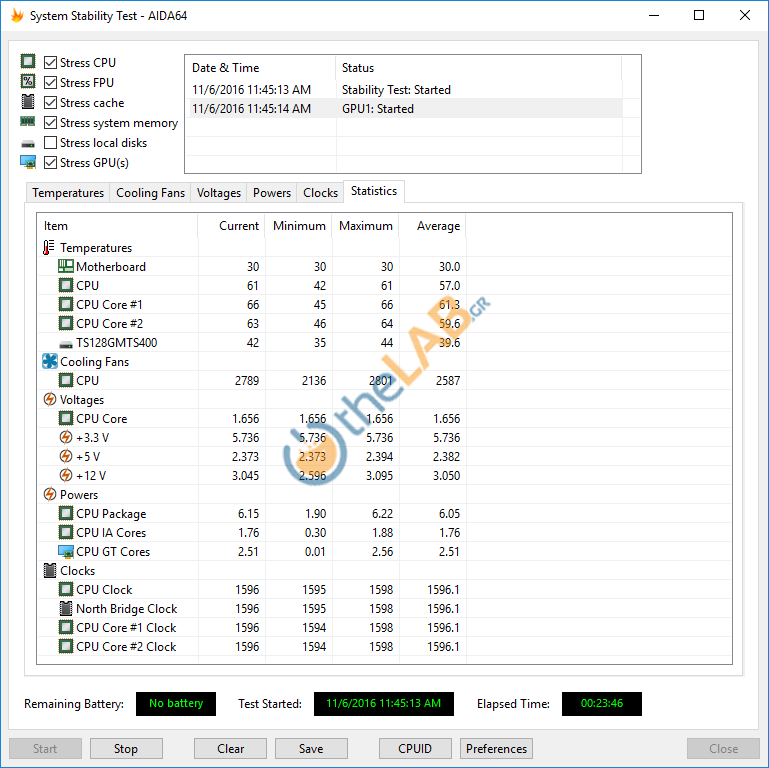Click the Save button

click(x=311, y=748)
